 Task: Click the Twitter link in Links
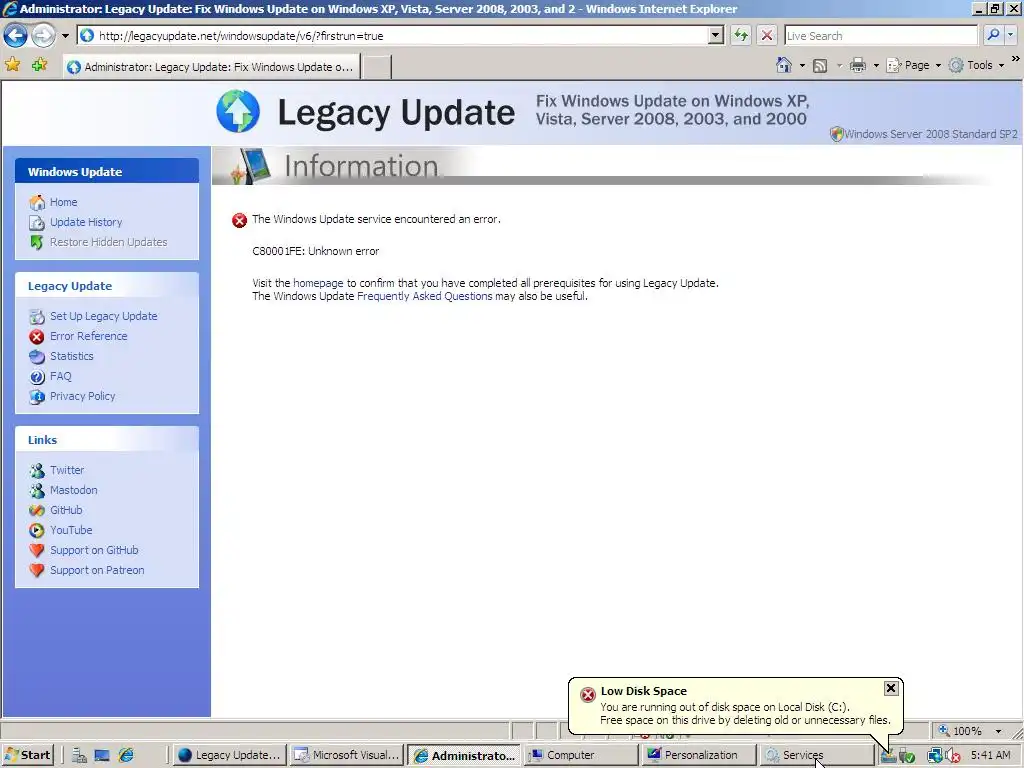(x=67, y=470)
